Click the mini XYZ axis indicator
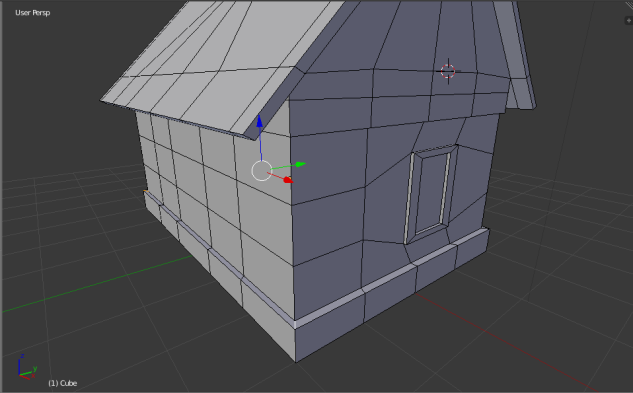Image resolution: width=633 pixels, height=393 pixels. tap(27, 367)
